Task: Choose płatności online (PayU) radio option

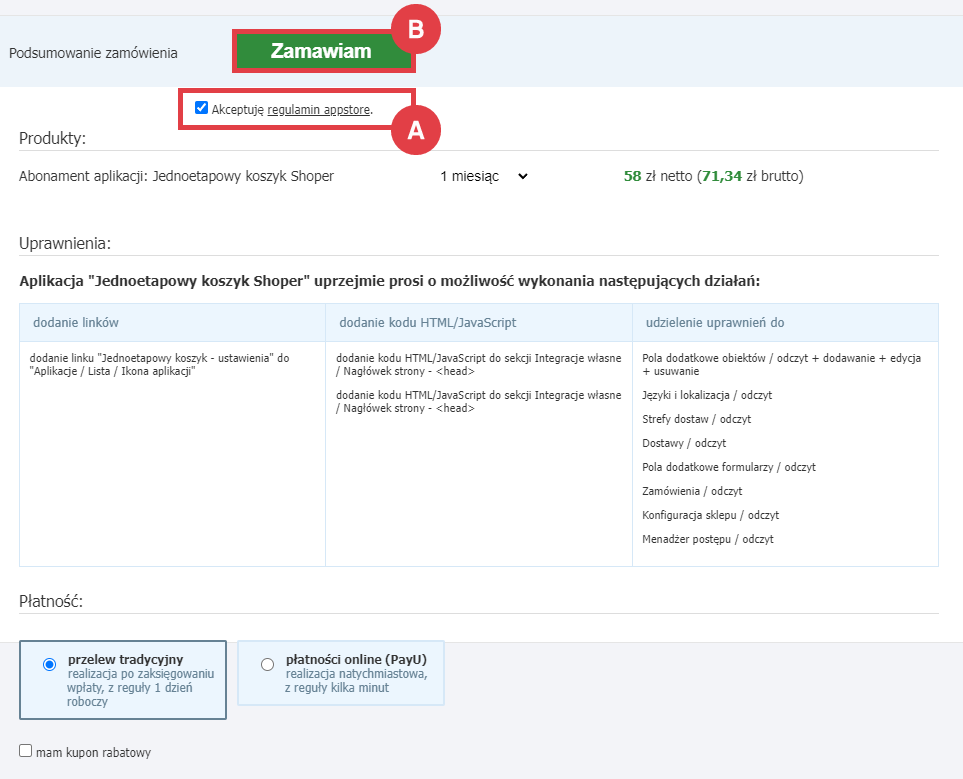Action: (267, 665)
